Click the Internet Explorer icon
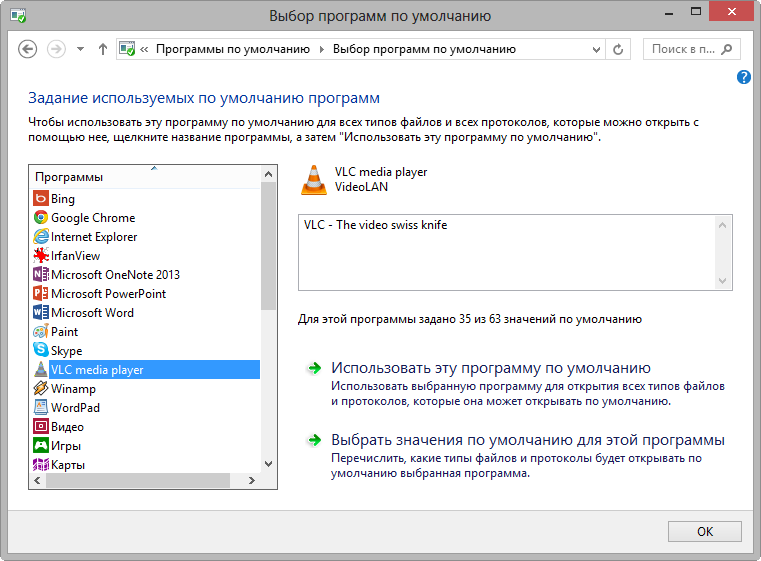761x561 pixels. [41, 237]
